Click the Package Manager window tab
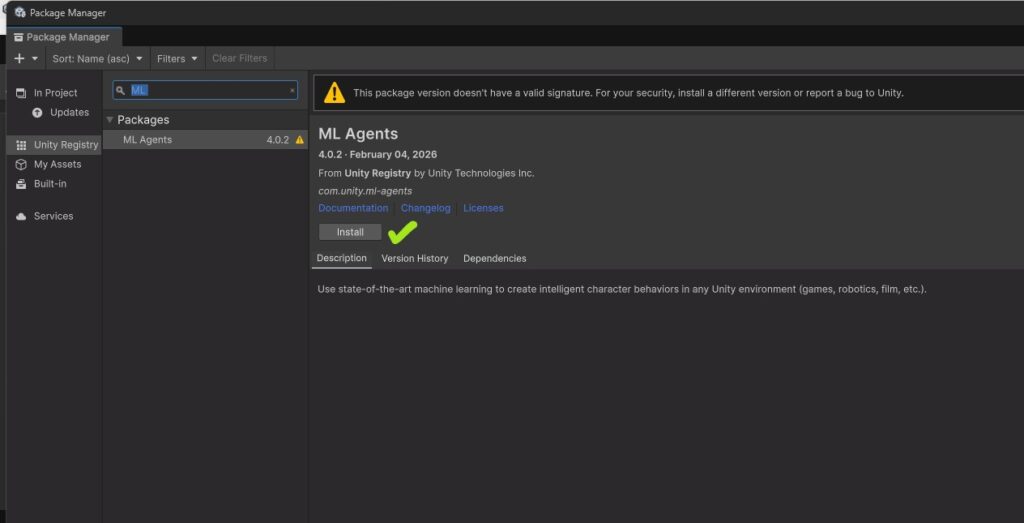 coord(62,37)
